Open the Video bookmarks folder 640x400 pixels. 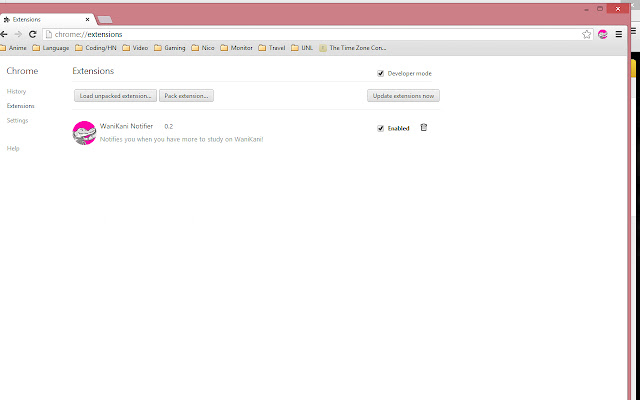(135, 48)
